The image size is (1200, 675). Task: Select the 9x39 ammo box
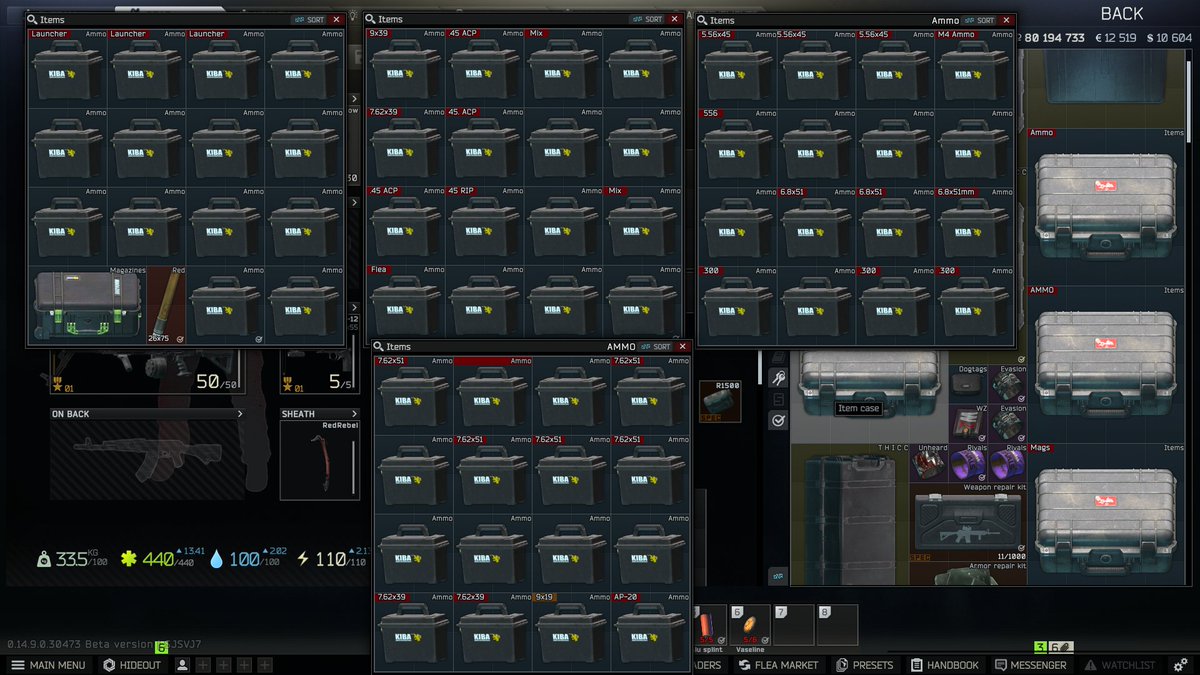click(406, 68)
